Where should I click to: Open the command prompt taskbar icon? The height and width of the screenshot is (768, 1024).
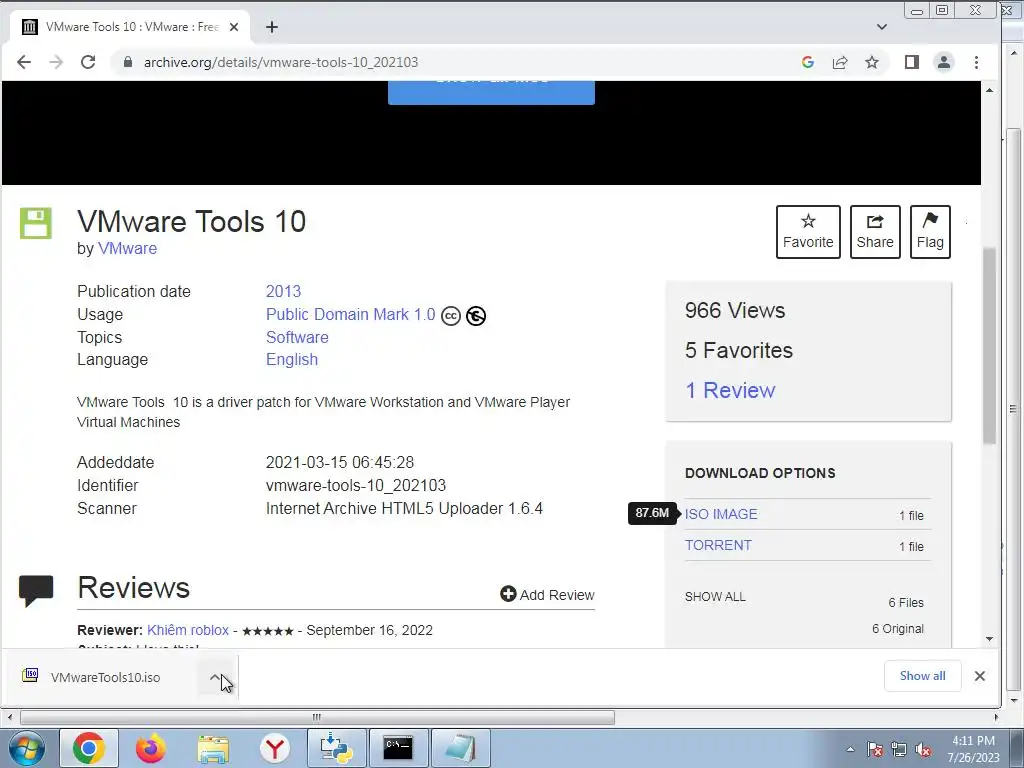tap(398, 748)
